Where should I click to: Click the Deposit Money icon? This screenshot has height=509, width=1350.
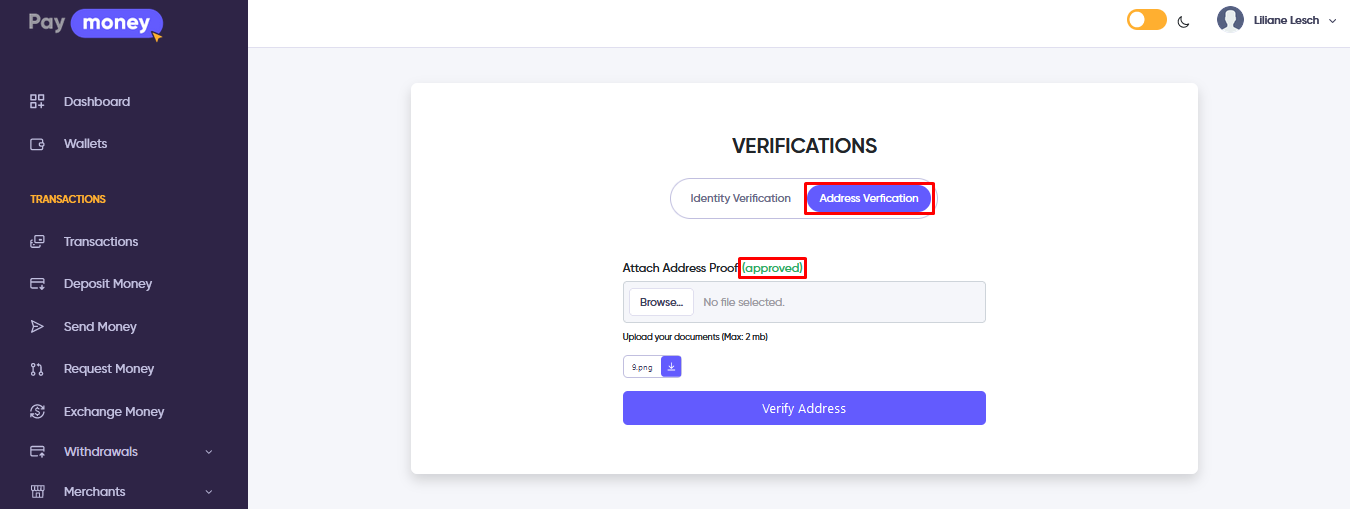click(38, 284)
